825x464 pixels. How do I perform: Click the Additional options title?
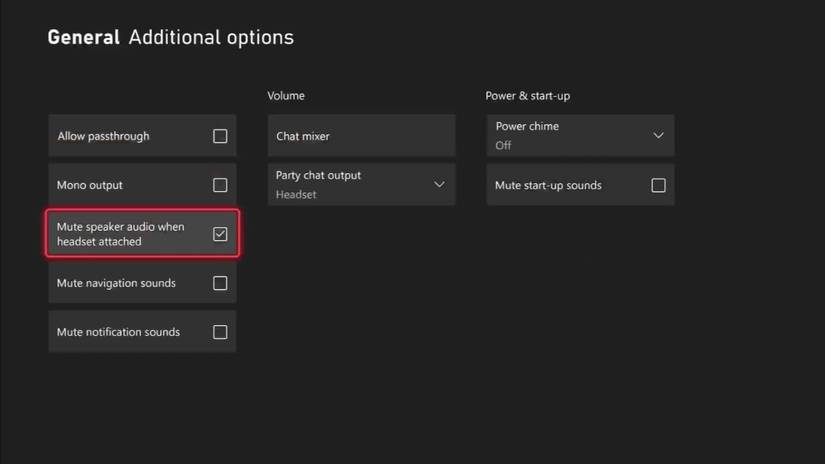point(211,38)
